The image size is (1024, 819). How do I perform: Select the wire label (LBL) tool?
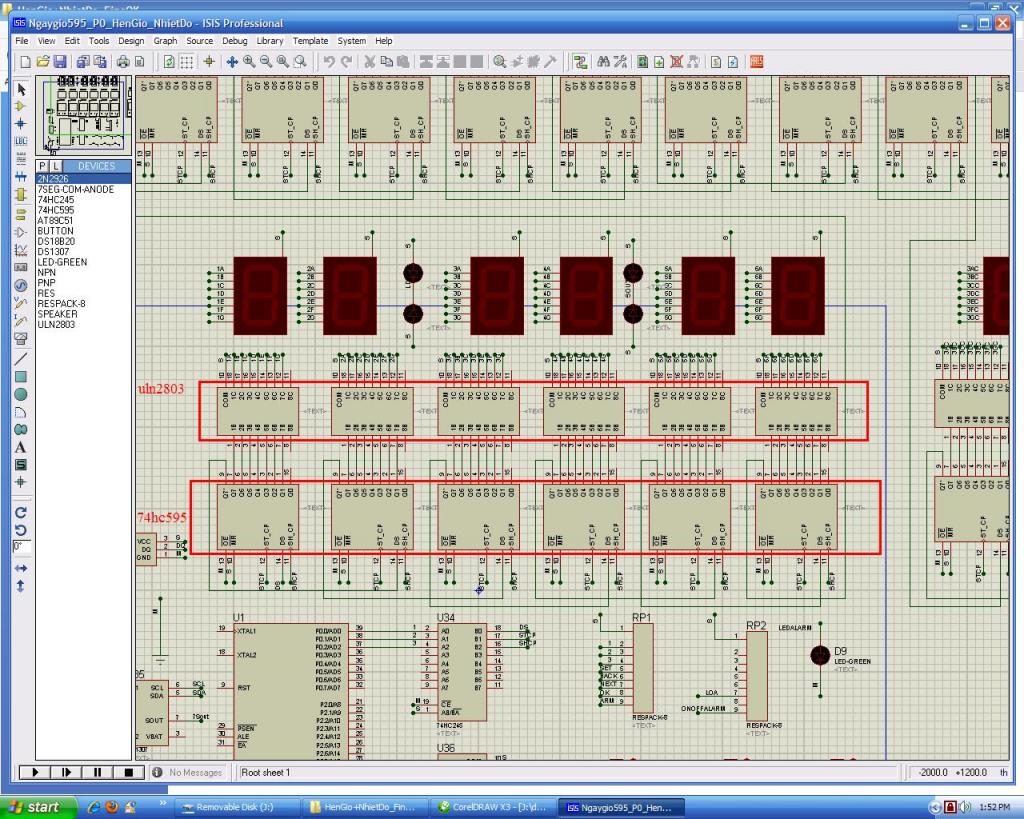click(x=20, y=141)
